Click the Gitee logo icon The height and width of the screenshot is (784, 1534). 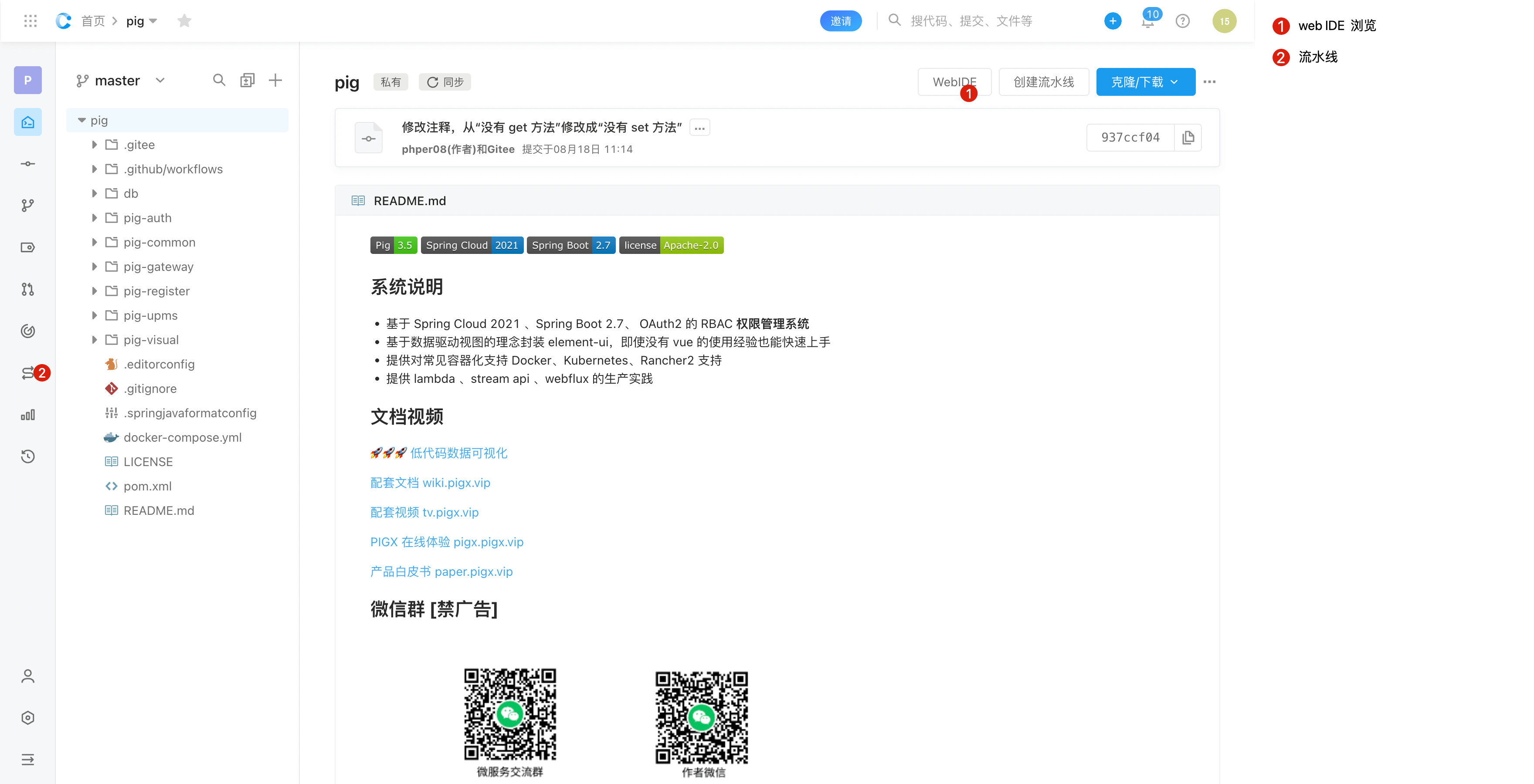pyautogui.click(x=63, y=21)
